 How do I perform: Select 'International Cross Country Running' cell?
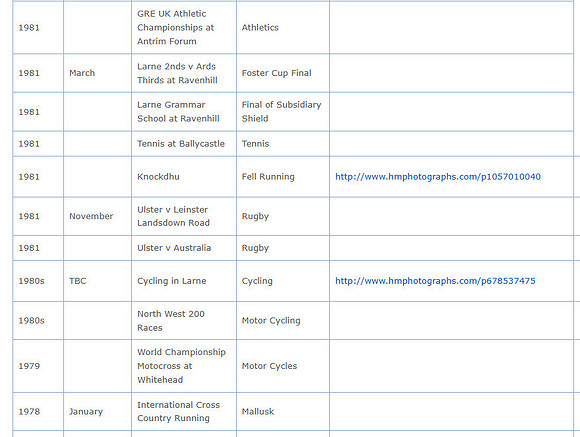pos(184,411)
